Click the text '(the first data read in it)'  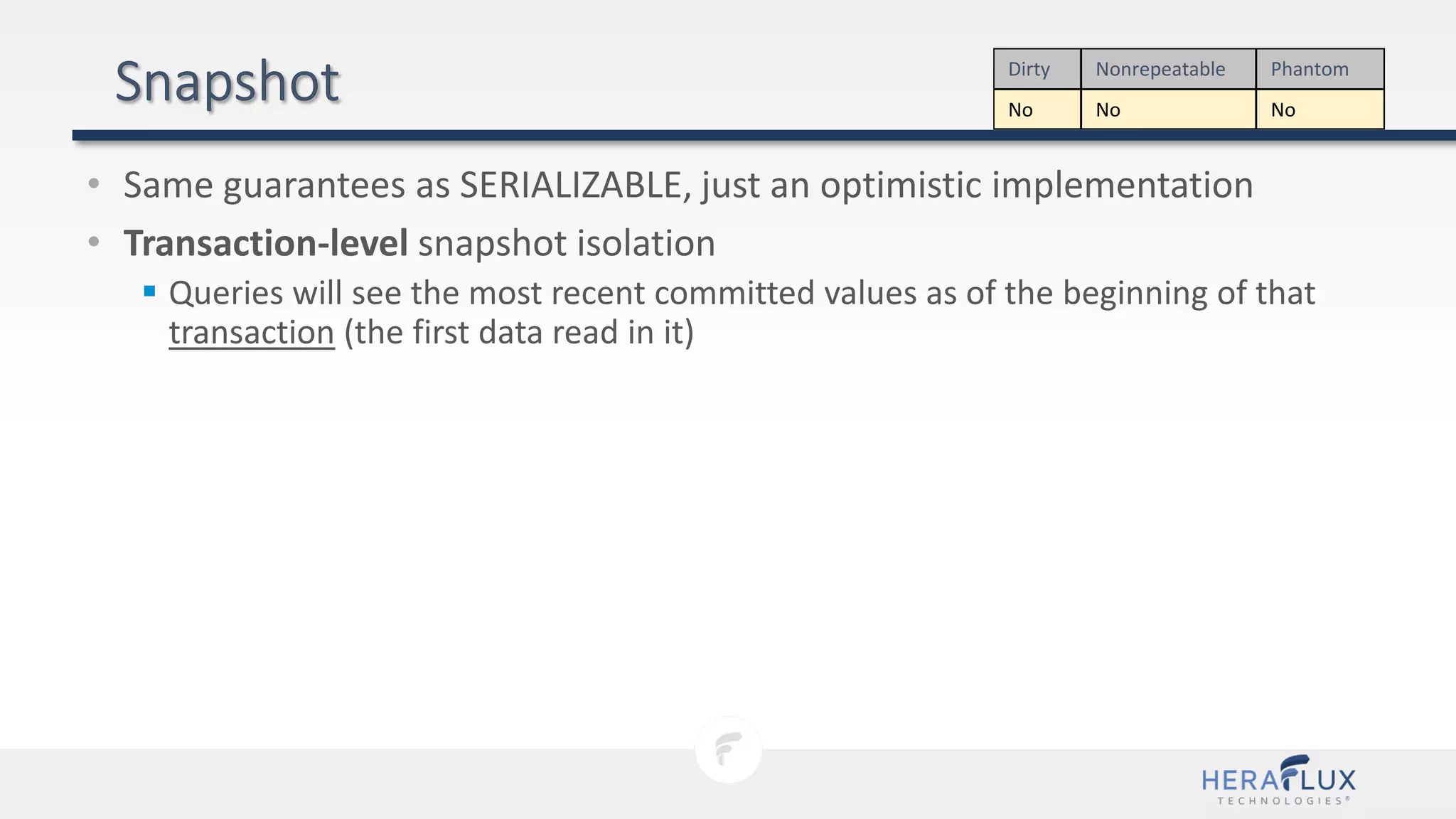point(518,333)
